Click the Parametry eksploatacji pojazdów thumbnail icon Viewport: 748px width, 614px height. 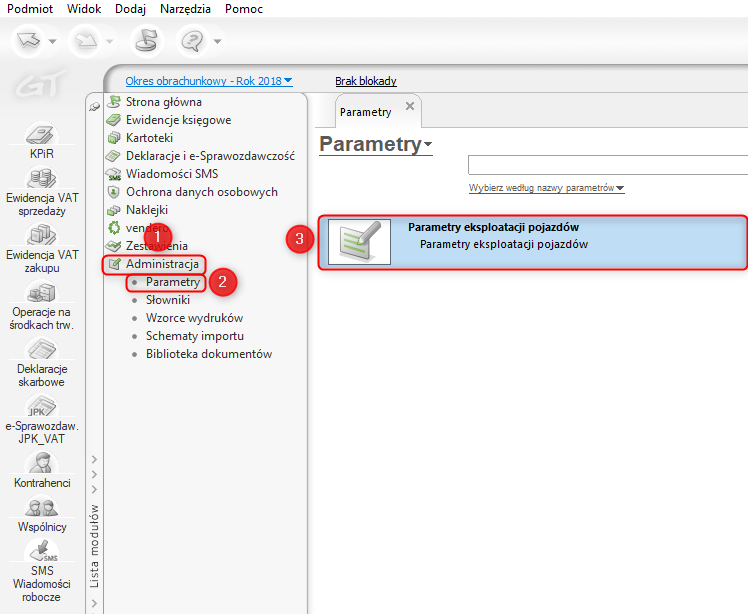click(359, 242)
